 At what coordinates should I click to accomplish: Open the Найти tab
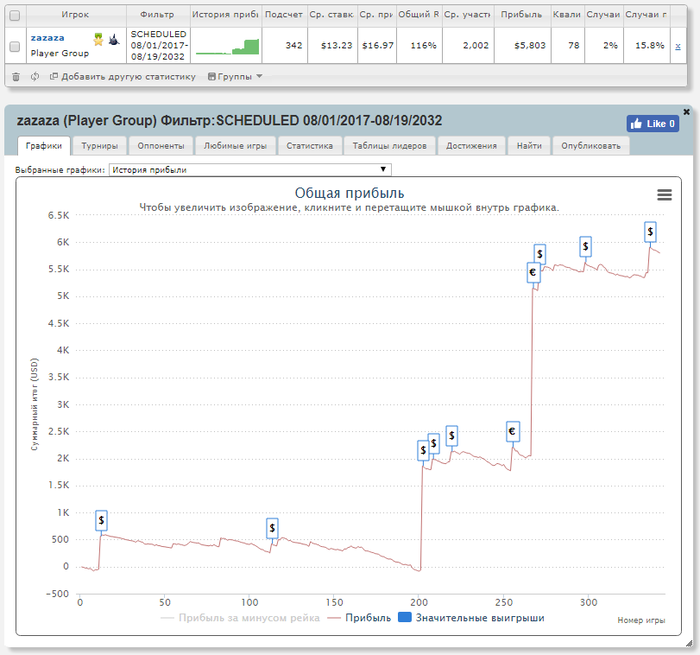[x=529, y=146]
